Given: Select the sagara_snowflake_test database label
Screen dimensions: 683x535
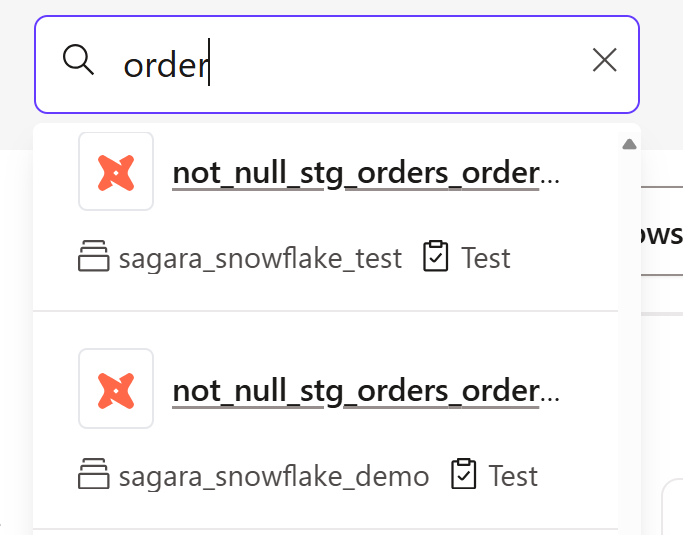Looking at the screenshot, I should (260, 258).
